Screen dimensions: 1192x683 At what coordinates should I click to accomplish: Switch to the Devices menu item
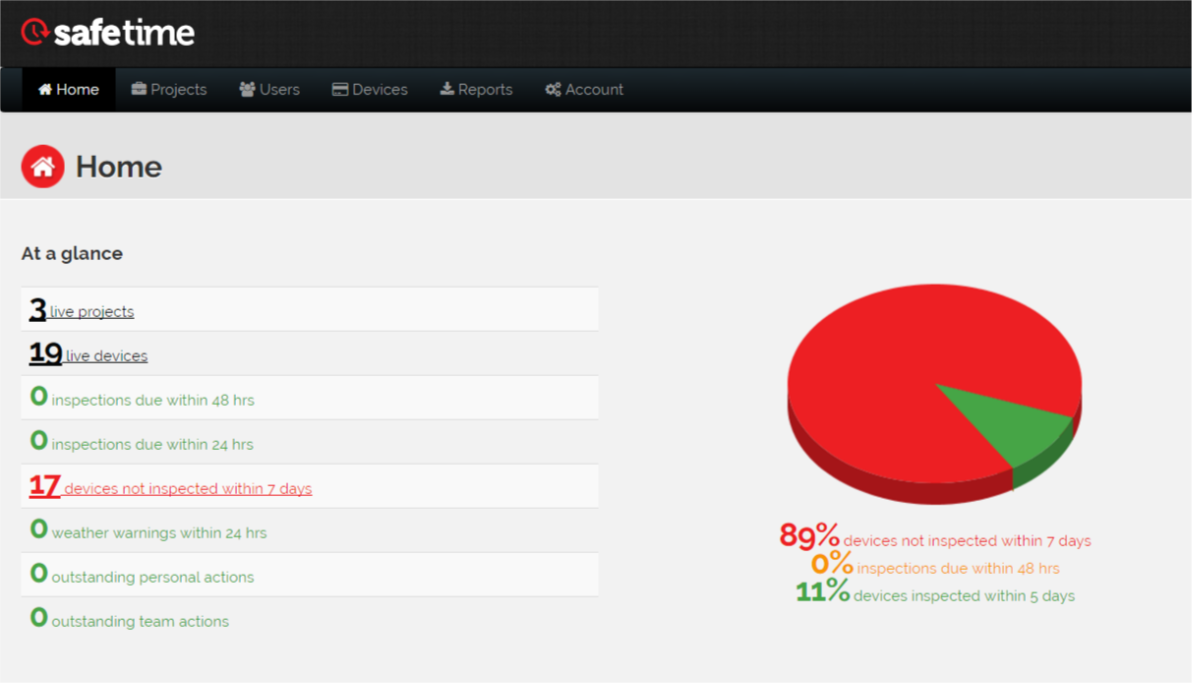tap(369, 90)
